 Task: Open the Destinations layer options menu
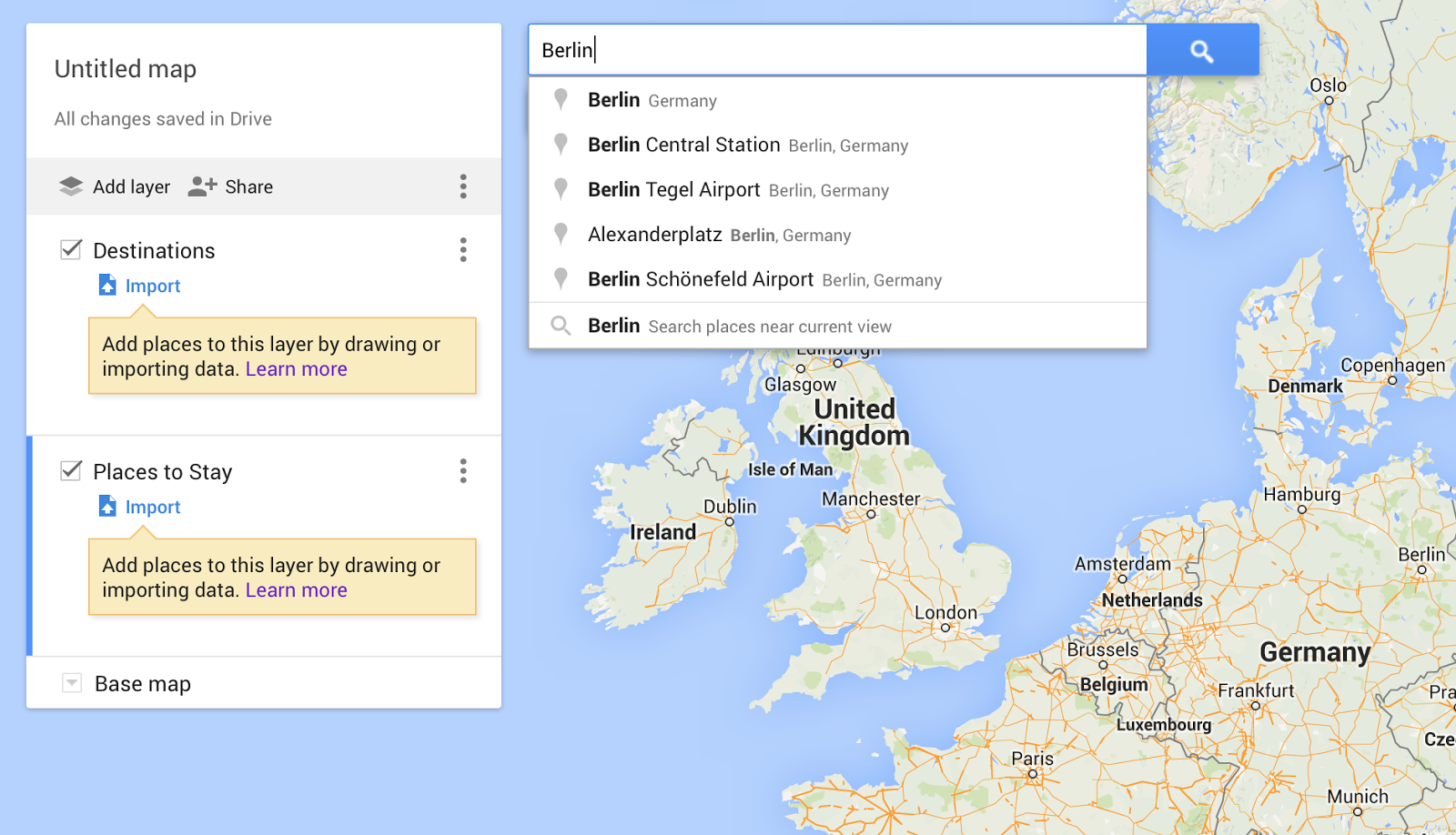463,250
